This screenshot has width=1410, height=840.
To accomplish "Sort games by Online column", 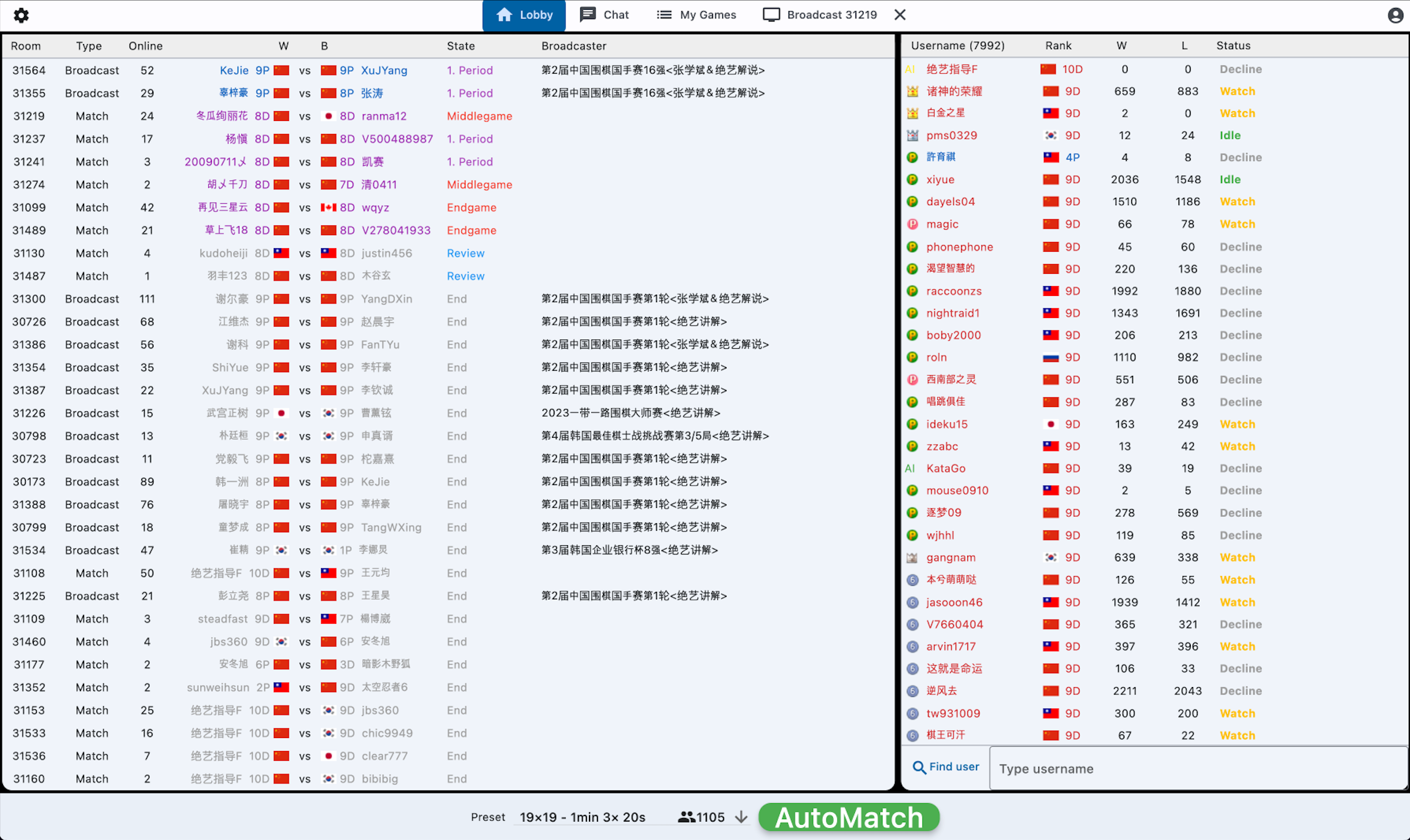I will pos(146,46).
